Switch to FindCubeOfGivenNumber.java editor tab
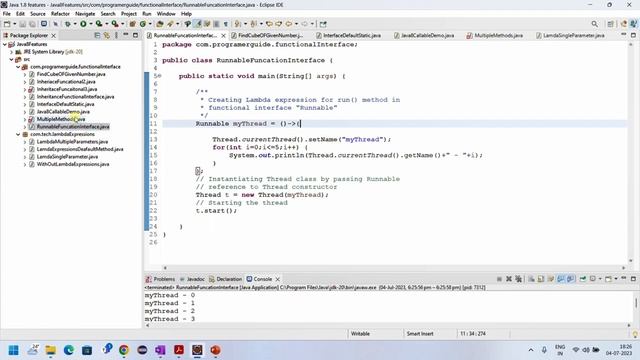This screenshot has width=640, height=360. (270, 36)
